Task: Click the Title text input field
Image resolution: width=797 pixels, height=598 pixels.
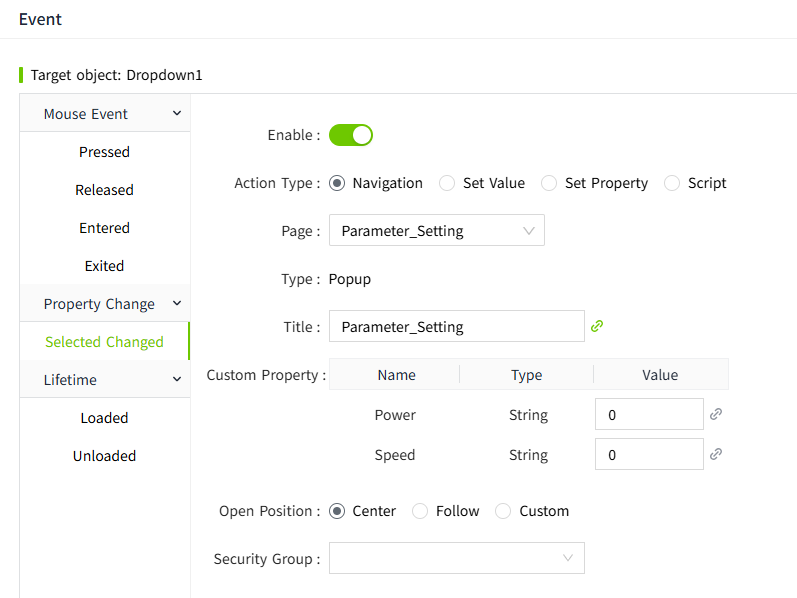Action: point(456,326)
